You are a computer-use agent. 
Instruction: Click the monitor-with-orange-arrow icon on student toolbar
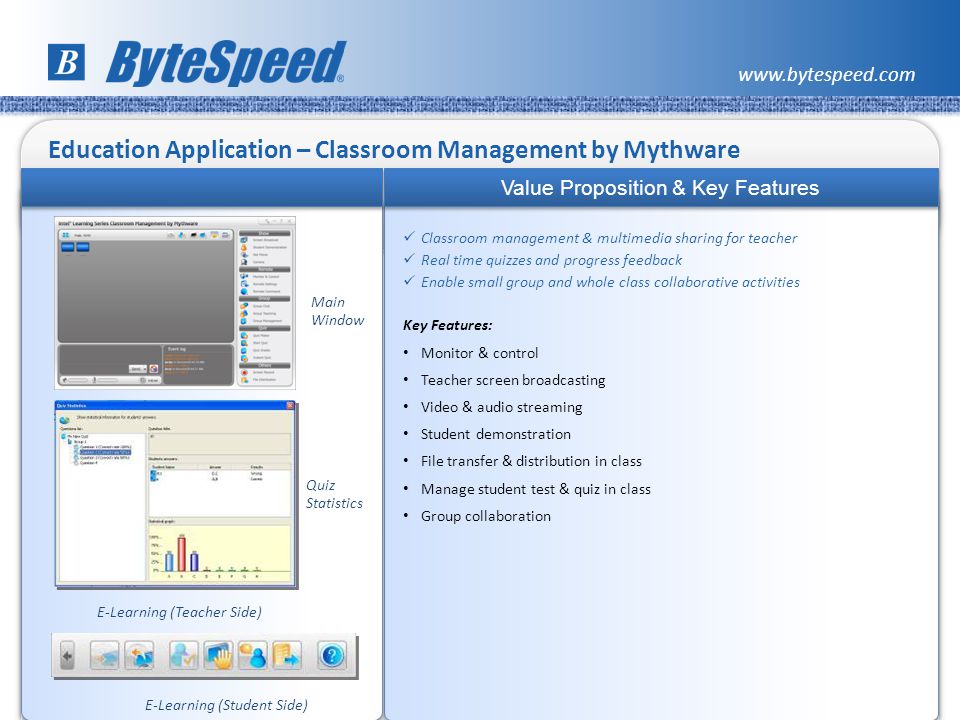click(140, 656)
